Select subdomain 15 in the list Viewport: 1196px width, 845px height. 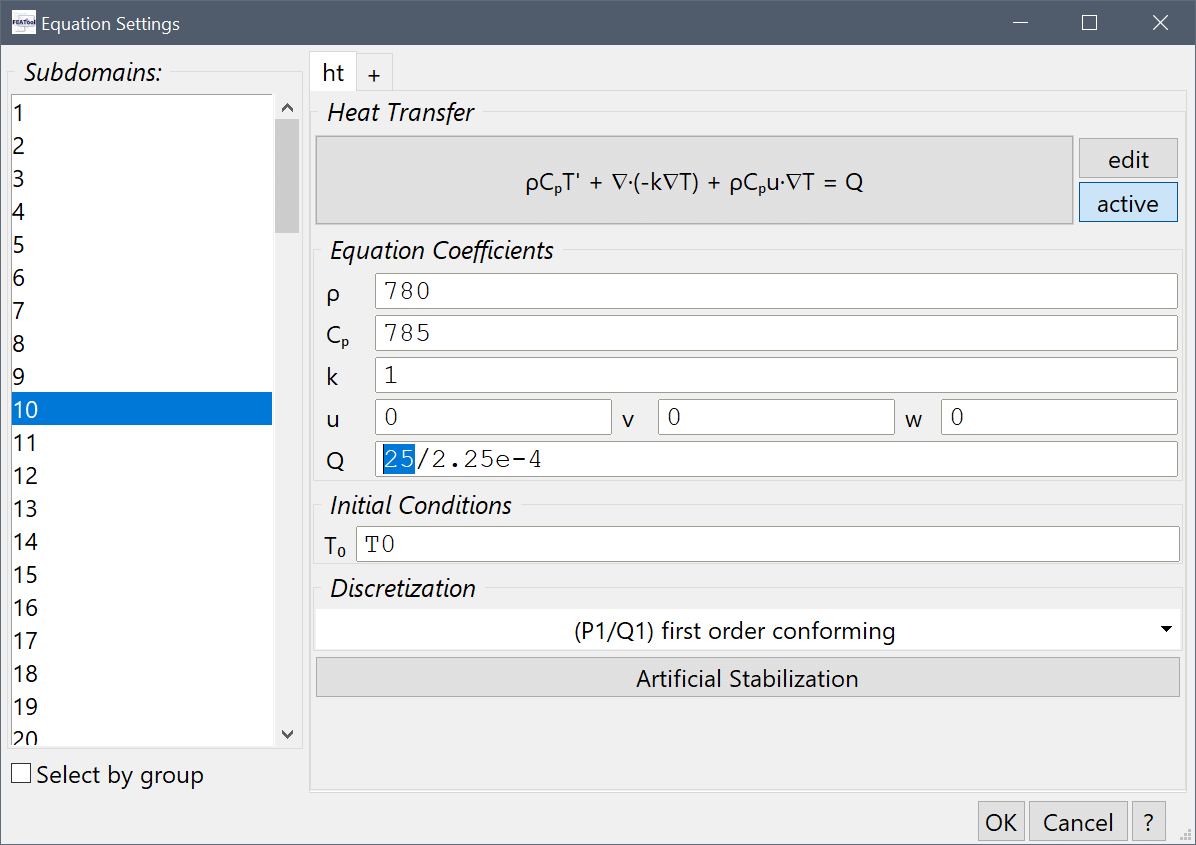(x=140, y=575)
